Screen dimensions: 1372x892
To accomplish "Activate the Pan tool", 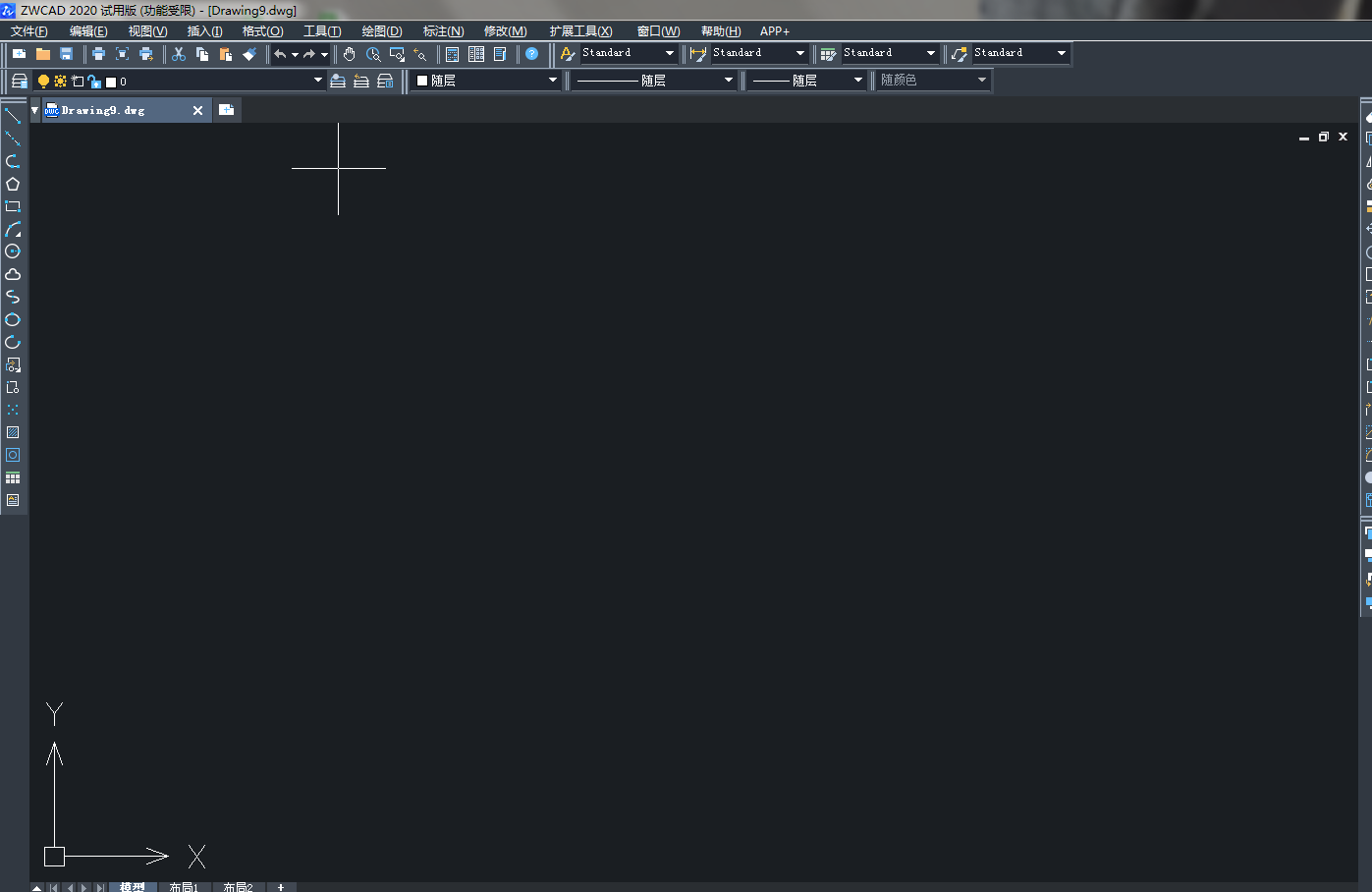I will (x=350, y=54).
